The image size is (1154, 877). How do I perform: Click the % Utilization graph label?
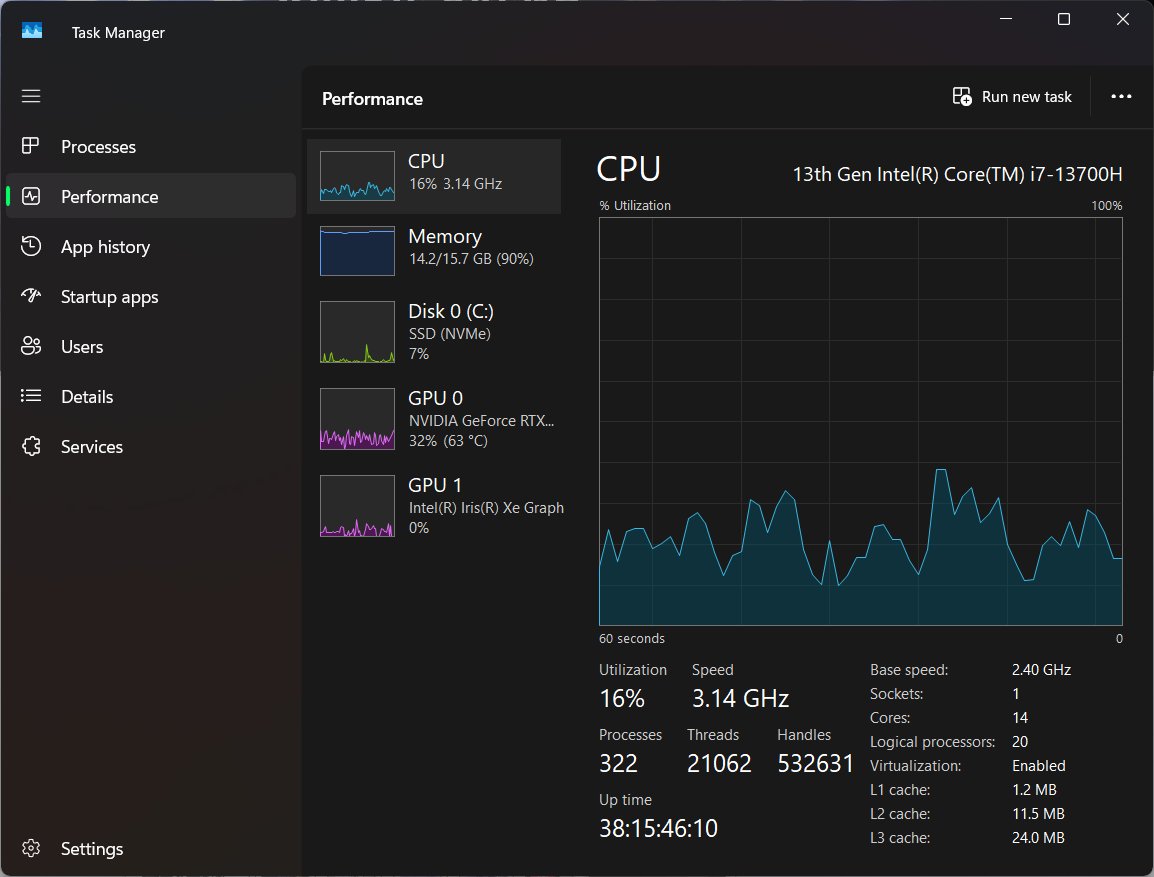coord(635,206)
